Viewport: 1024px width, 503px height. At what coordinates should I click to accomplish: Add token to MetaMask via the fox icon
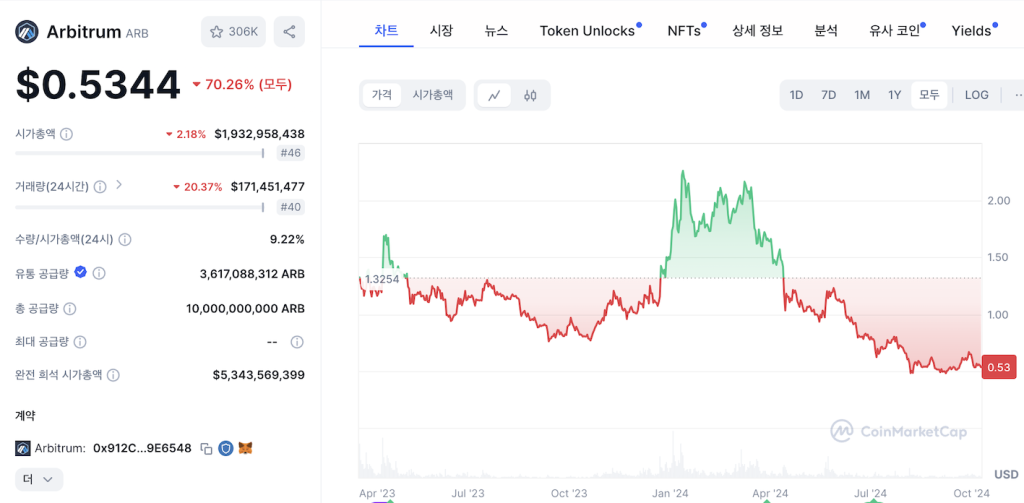point(246,448)
